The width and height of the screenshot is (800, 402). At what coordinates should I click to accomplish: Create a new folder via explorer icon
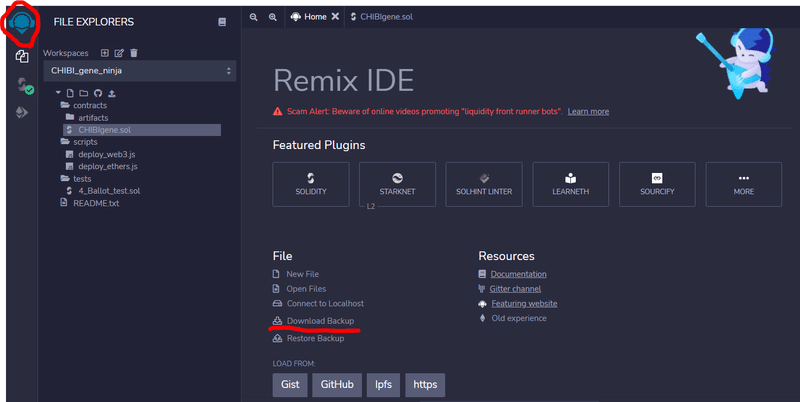pos(84,93)
